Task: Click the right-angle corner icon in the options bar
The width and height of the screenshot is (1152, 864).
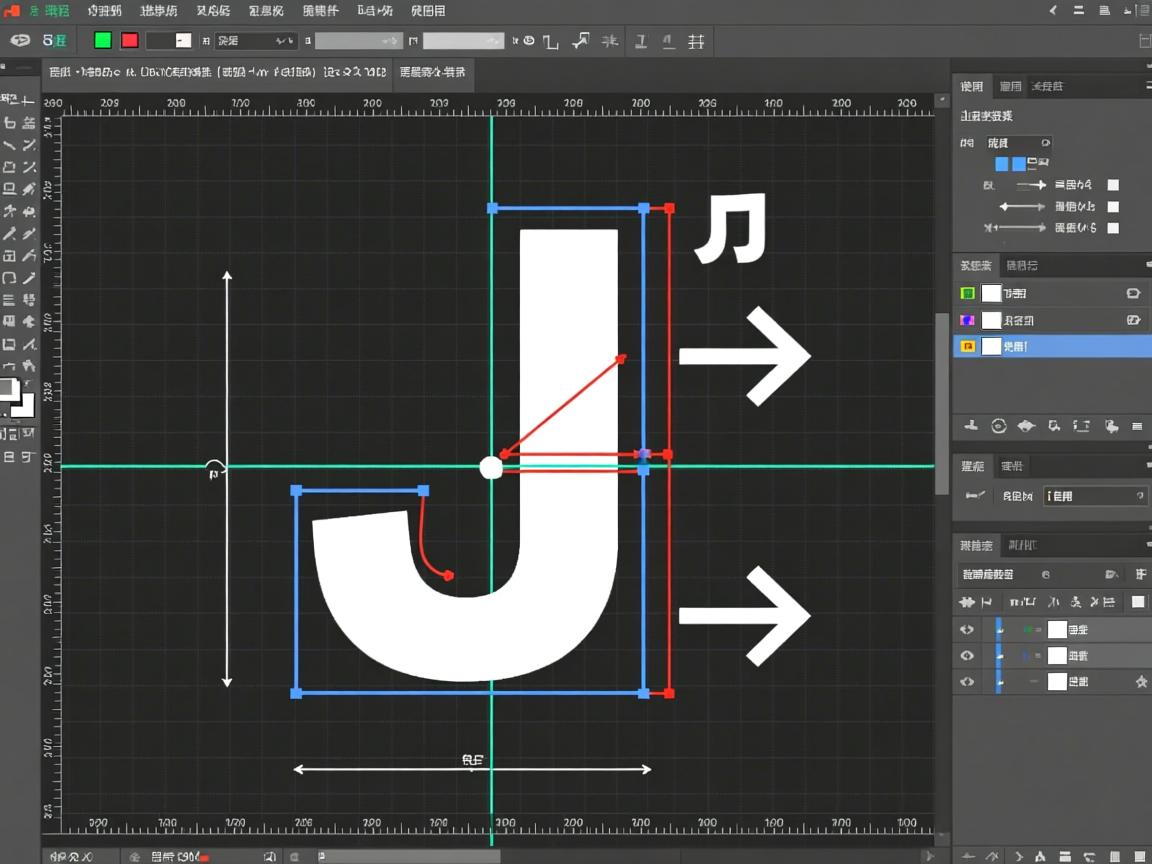Action: coord(550,42)
